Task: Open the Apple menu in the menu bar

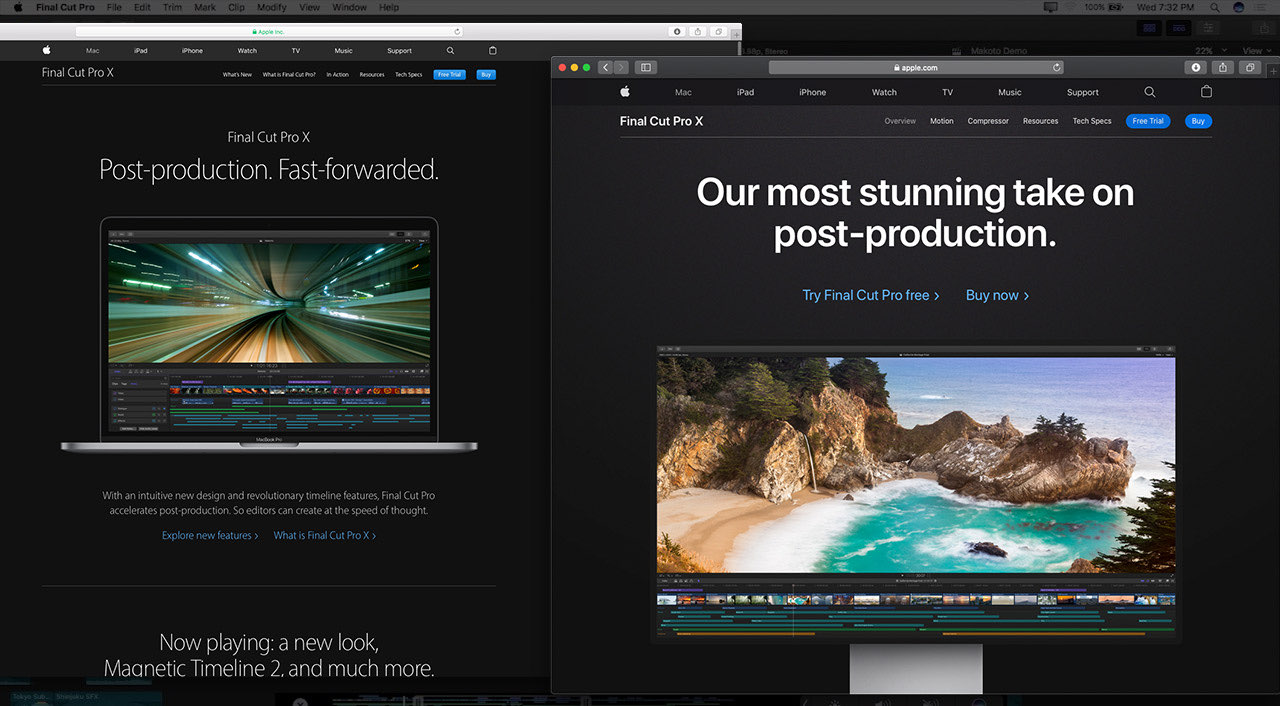Action: (17, 7)
